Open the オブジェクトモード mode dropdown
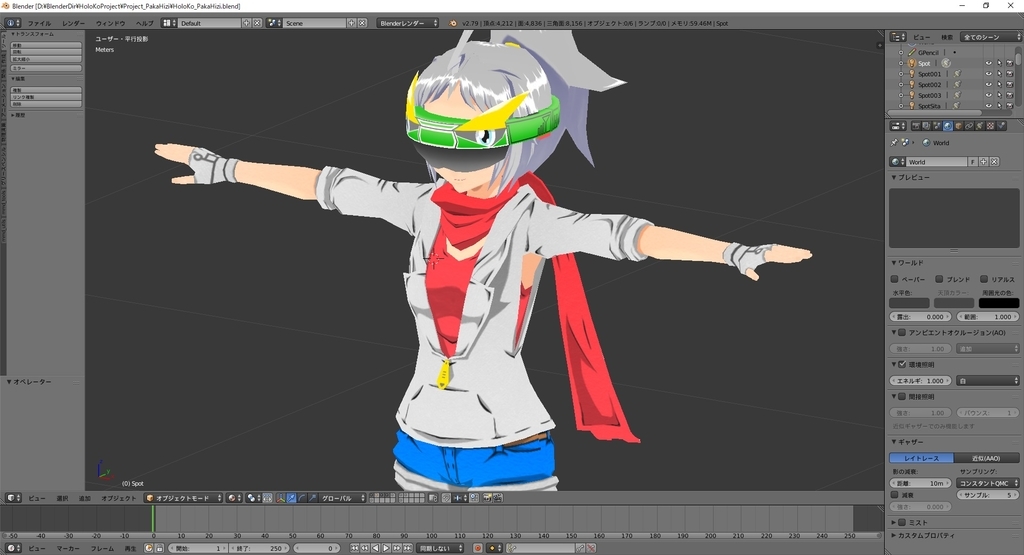 (x=184, y=498)
